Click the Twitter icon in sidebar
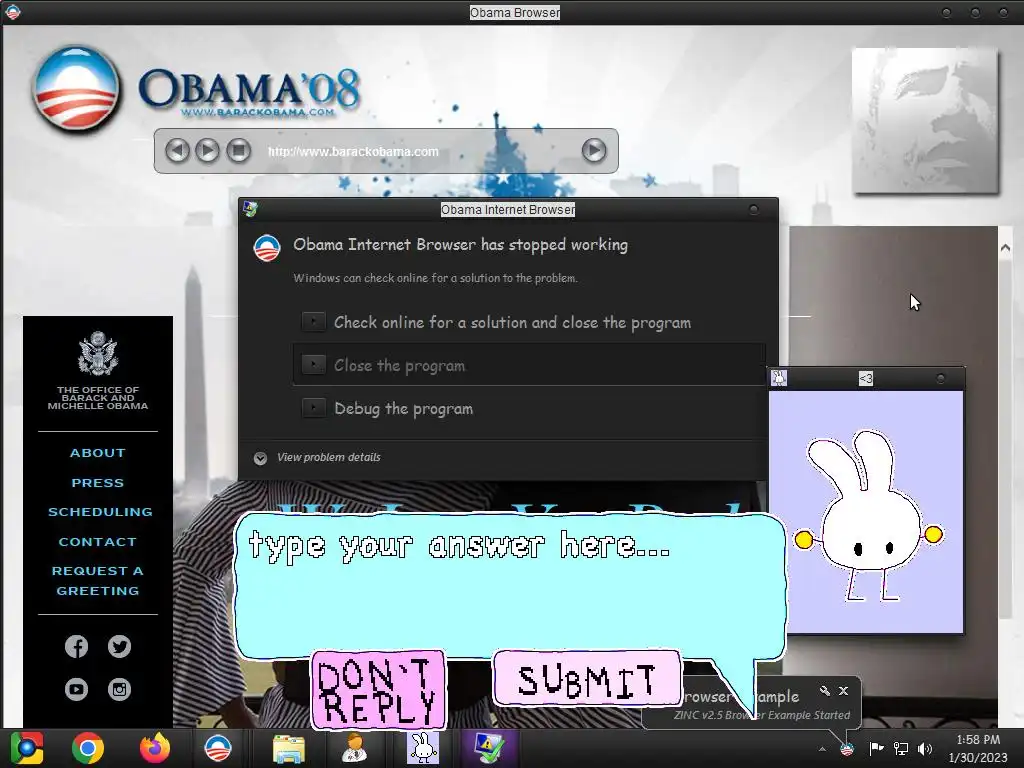1024x768 pixels. pyautogui.click(x=120, y=647)
